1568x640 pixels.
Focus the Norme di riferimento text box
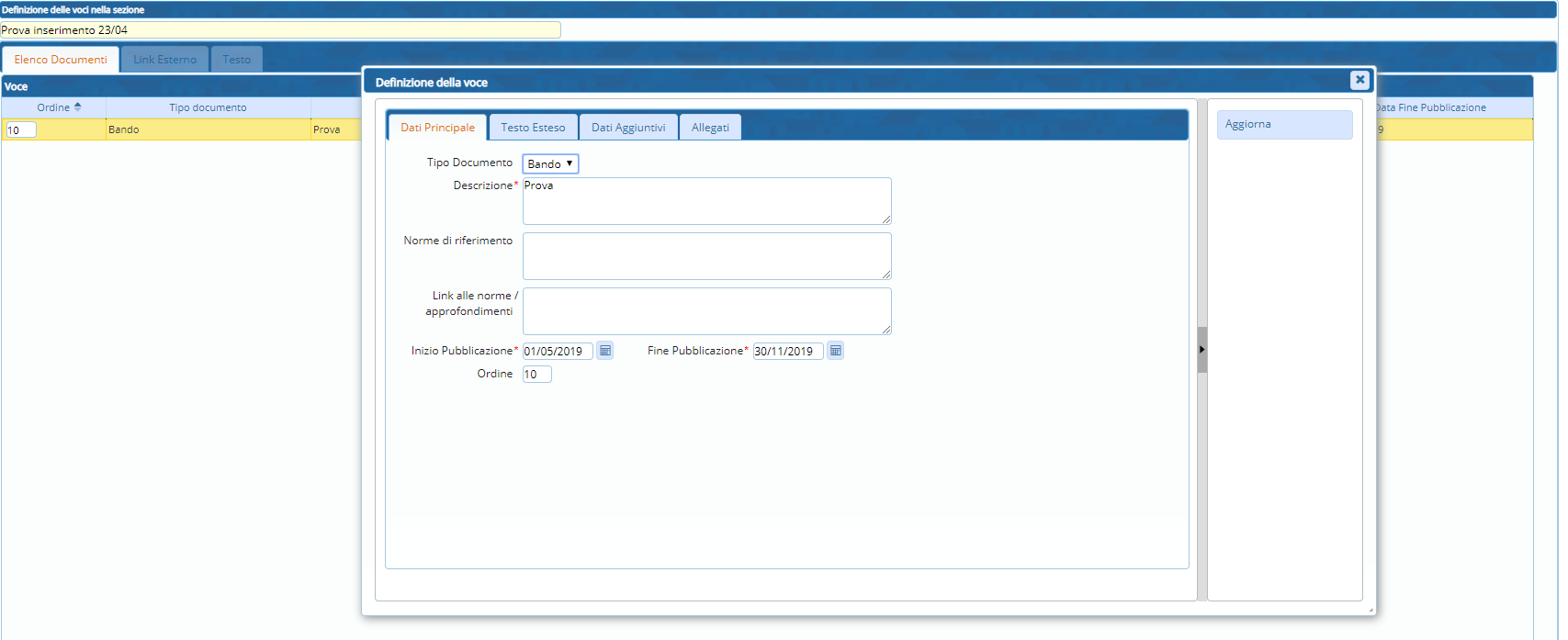click(x=705, y=256)
